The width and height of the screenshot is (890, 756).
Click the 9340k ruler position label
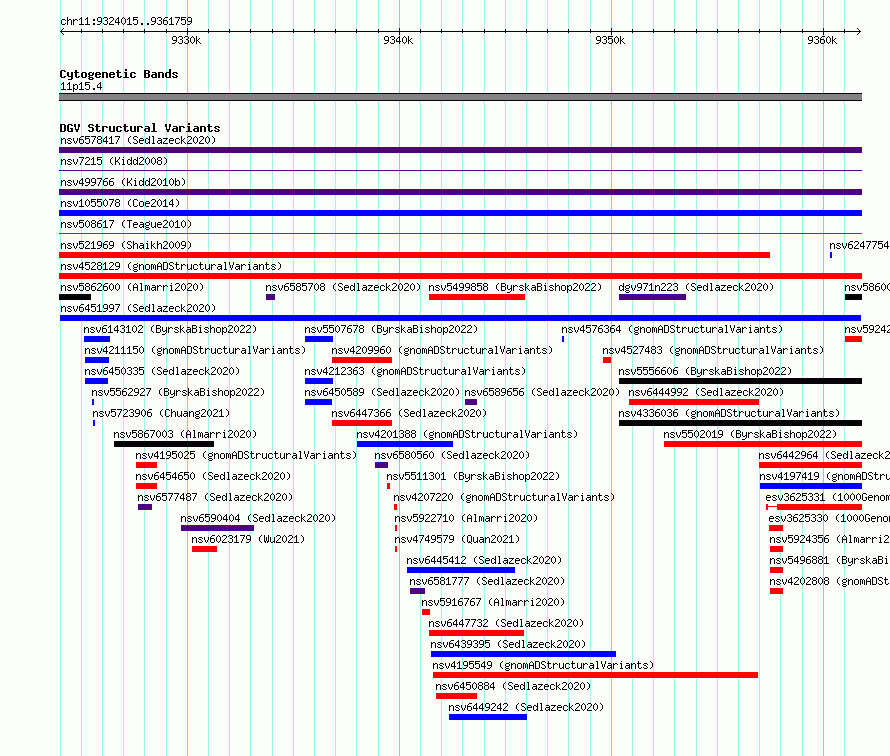click(398, 40)
